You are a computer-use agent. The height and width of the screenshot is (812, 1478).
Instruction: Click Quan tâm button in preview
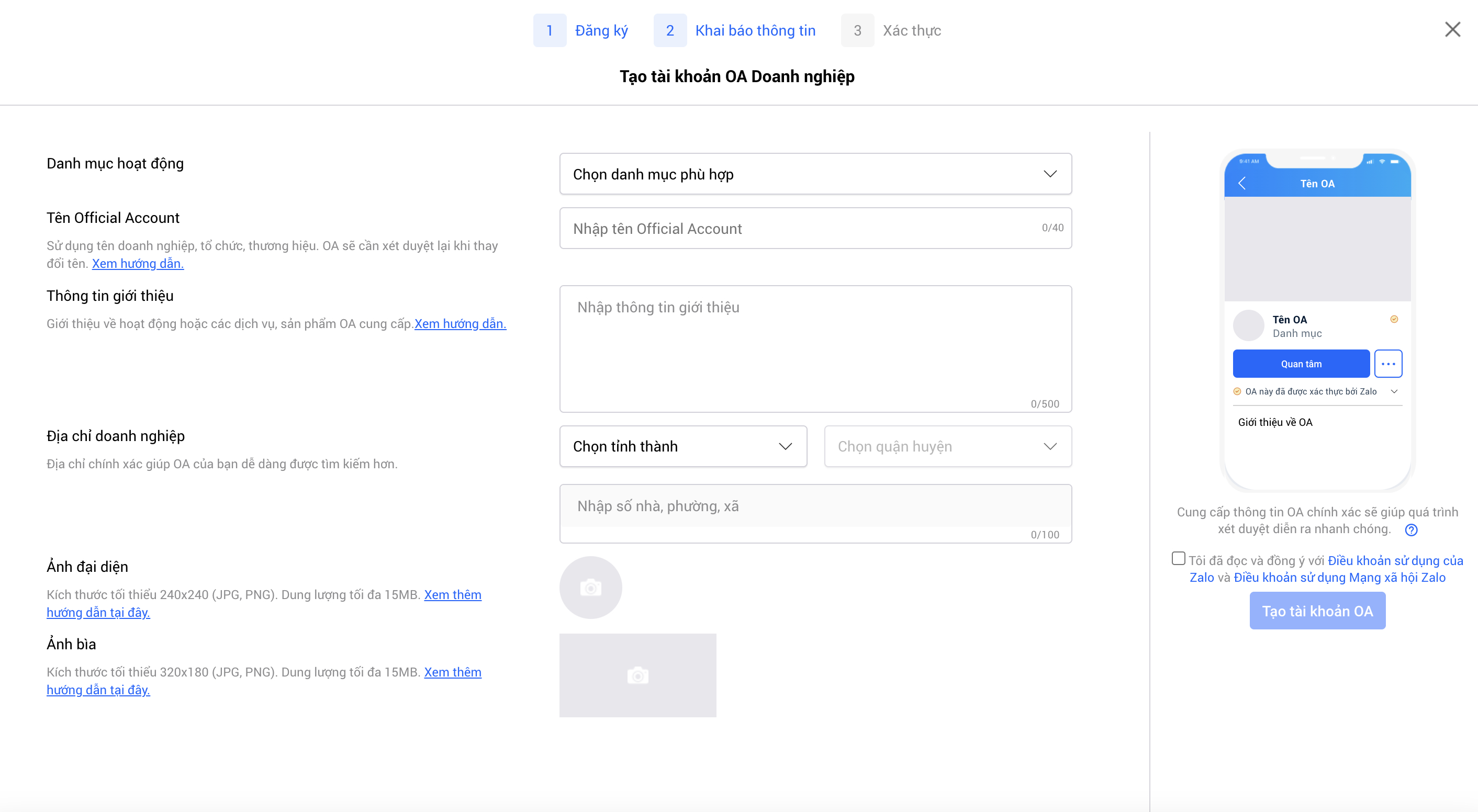coord(1301,364)
